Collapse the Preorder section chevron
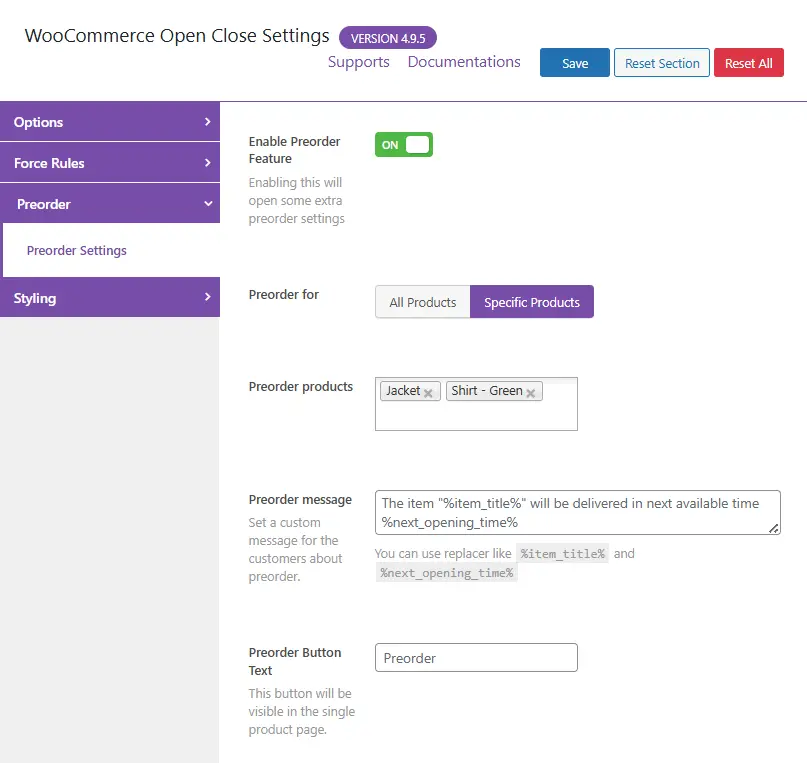The width and height of the screenshot is (807, 763). 208,204
